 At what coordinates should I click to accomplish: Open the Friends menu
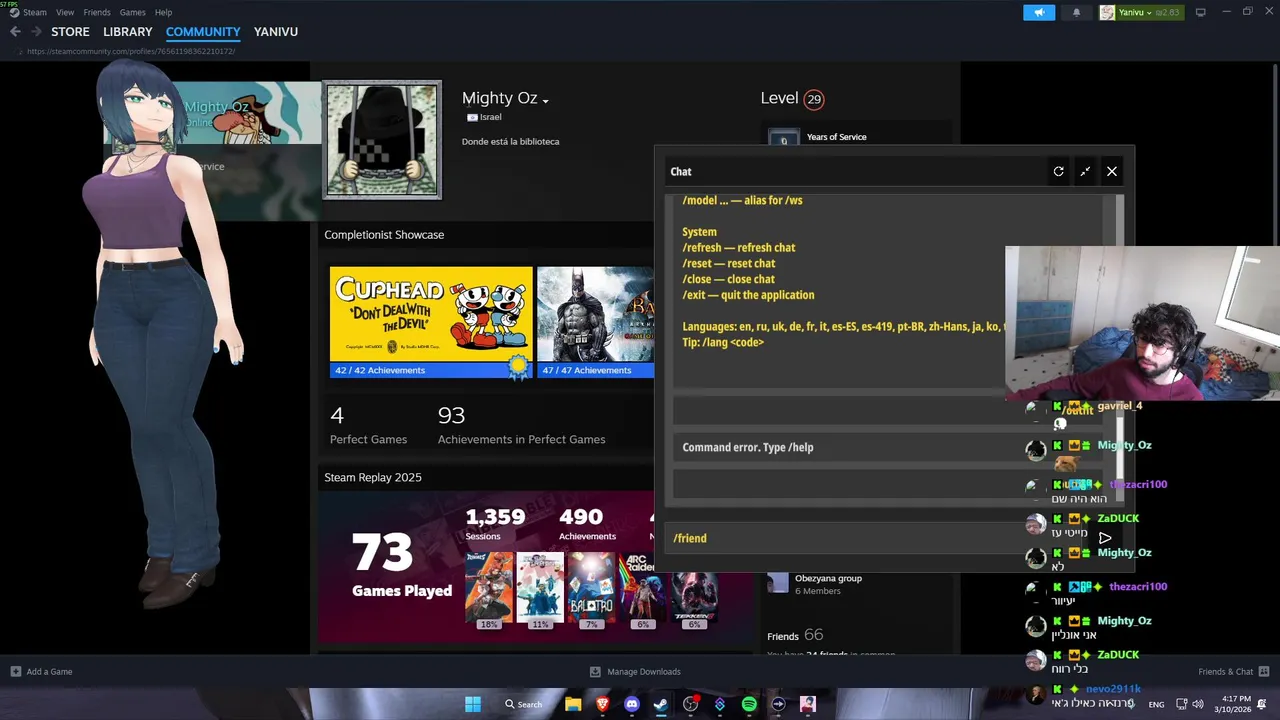point(97,12)
